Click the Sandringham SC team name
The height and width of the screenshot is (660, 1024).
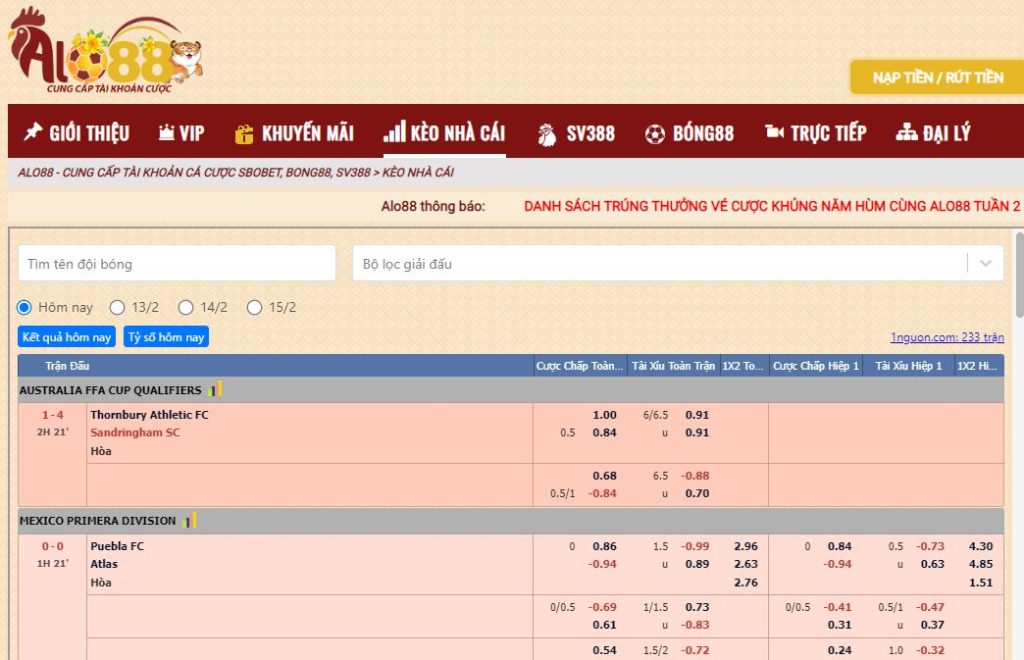pyautogui.click(x=135, y=432)
